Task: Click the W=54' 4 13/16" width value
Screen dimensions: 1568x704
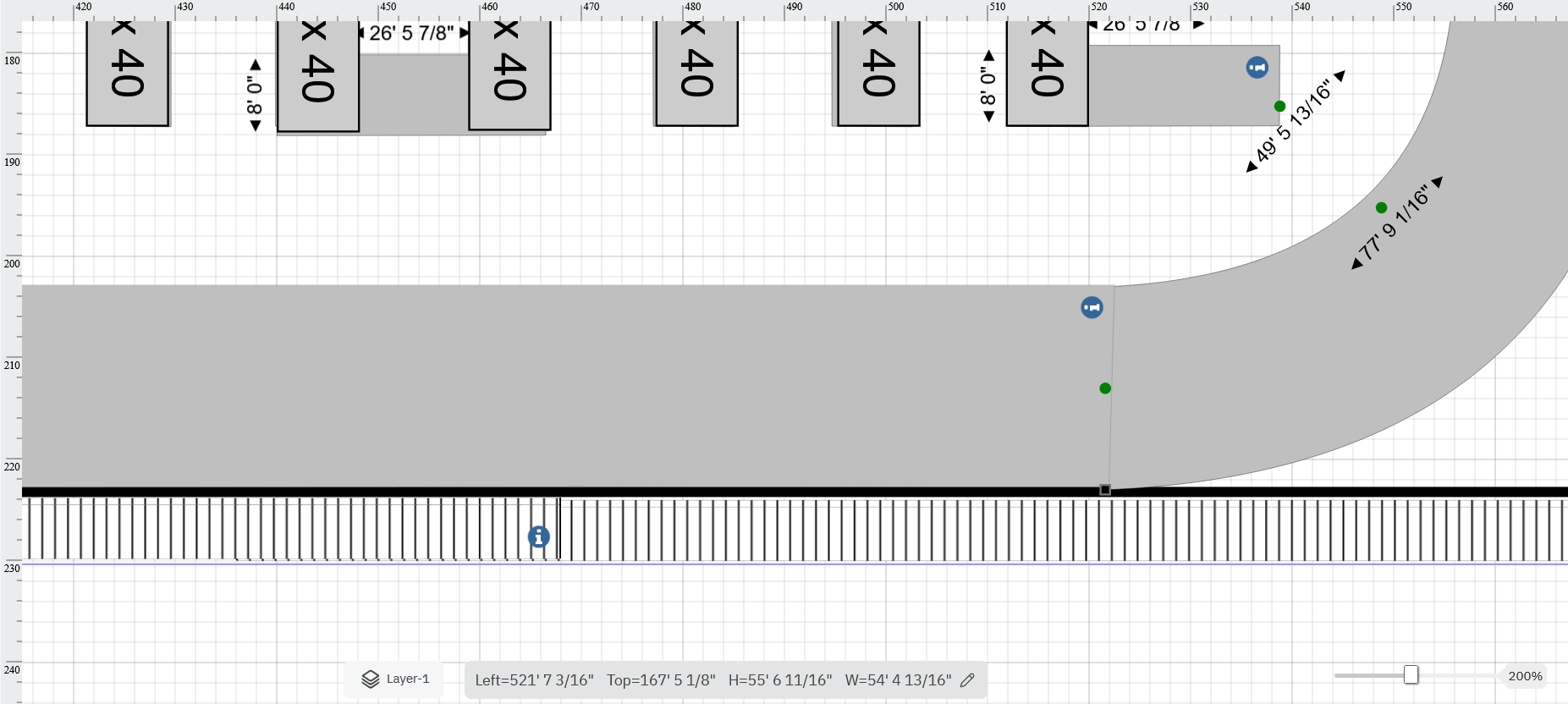Action: (898, 680)
